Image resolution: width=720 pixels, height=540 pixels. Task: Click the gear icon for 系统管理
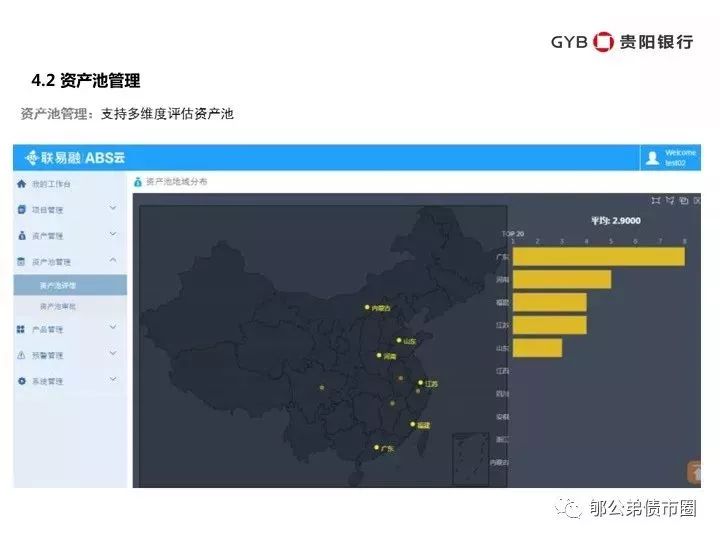click(x=22, y=381)
